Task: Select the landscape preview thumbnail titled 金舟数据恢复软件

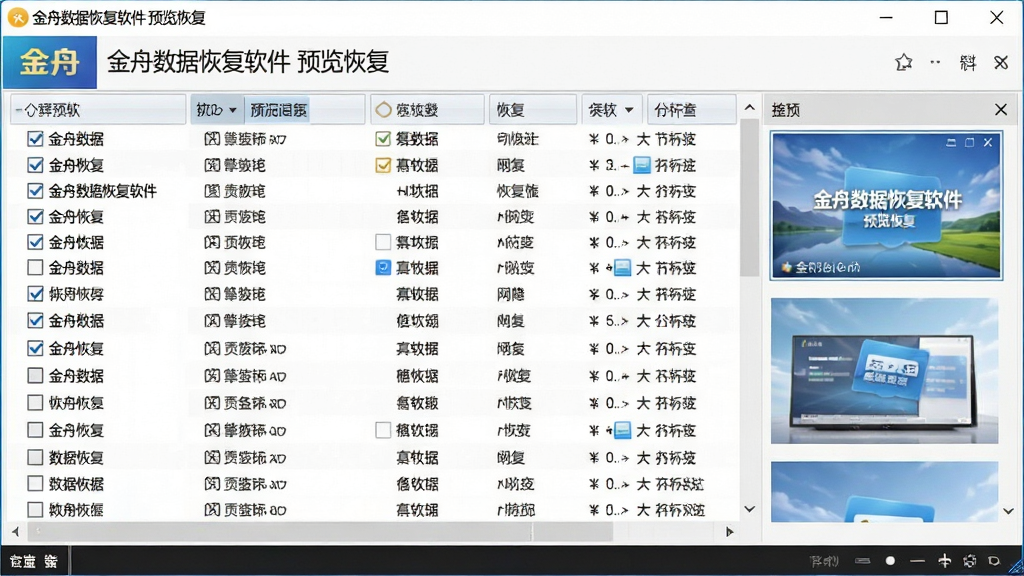Action: (886, 206)
